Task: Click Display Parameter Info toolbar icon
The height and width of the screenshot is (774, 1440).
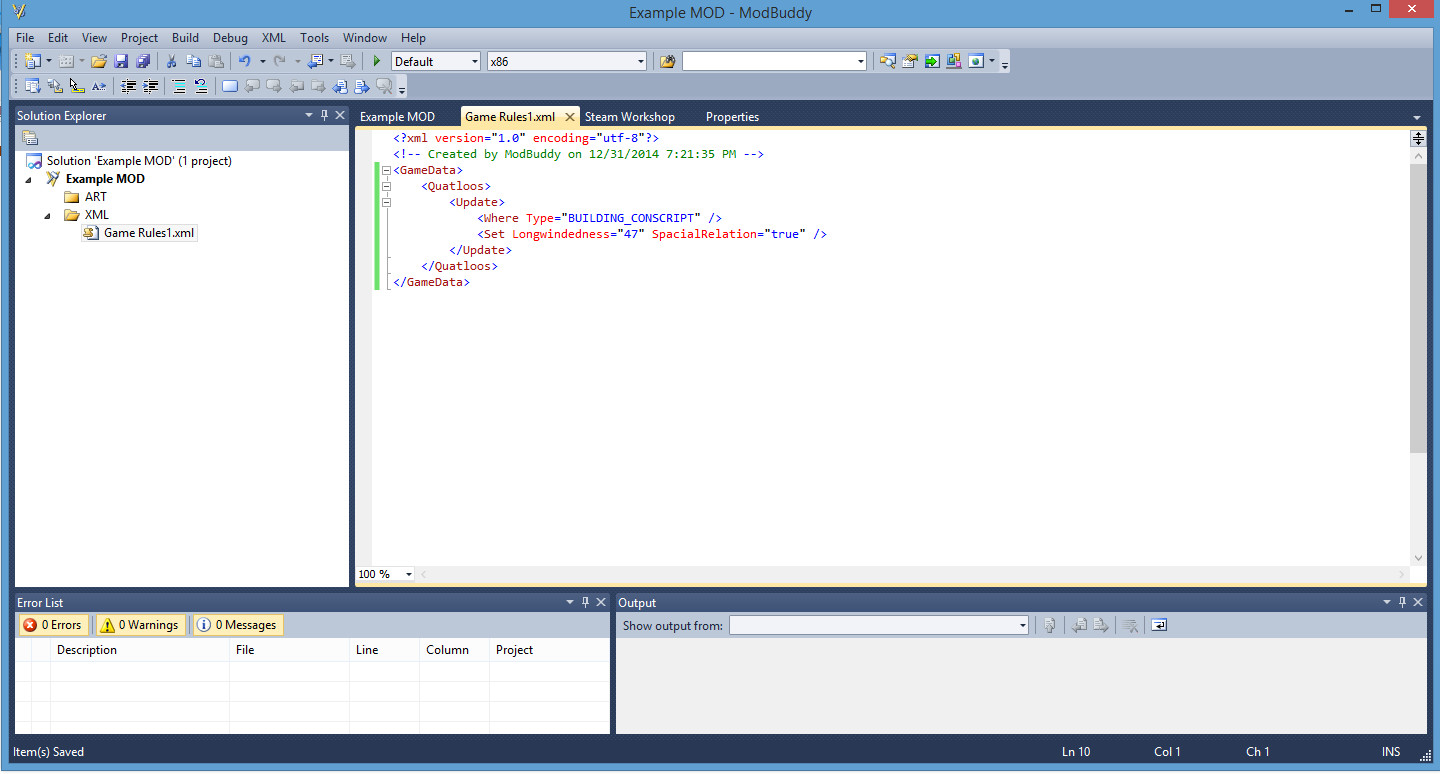Action: [x=54, y=86]
